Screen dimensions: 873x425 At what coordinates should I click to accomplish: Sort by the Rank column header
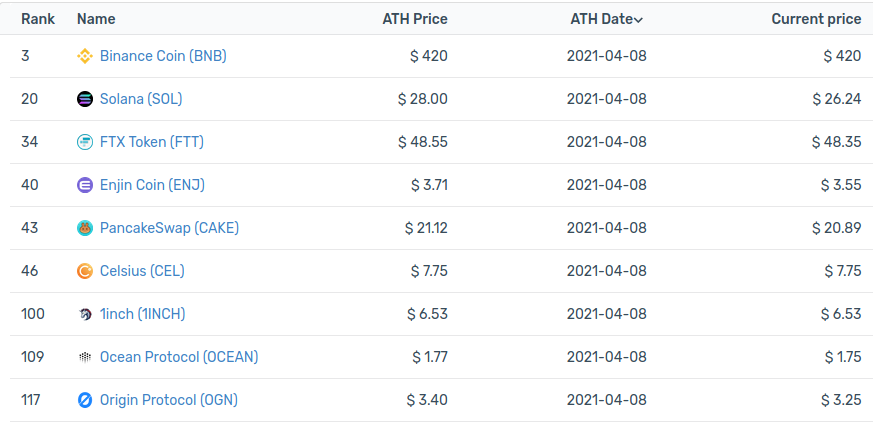tap(38, 19)
